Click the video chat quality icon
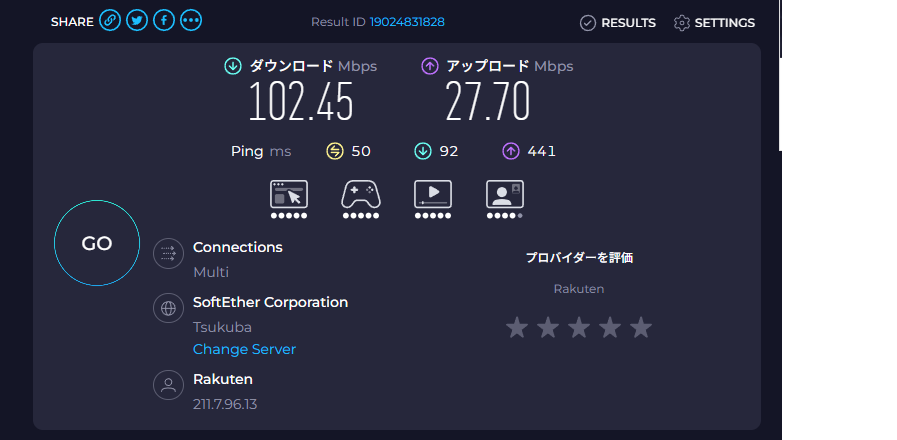897x440 pixels. coord(505,194)
